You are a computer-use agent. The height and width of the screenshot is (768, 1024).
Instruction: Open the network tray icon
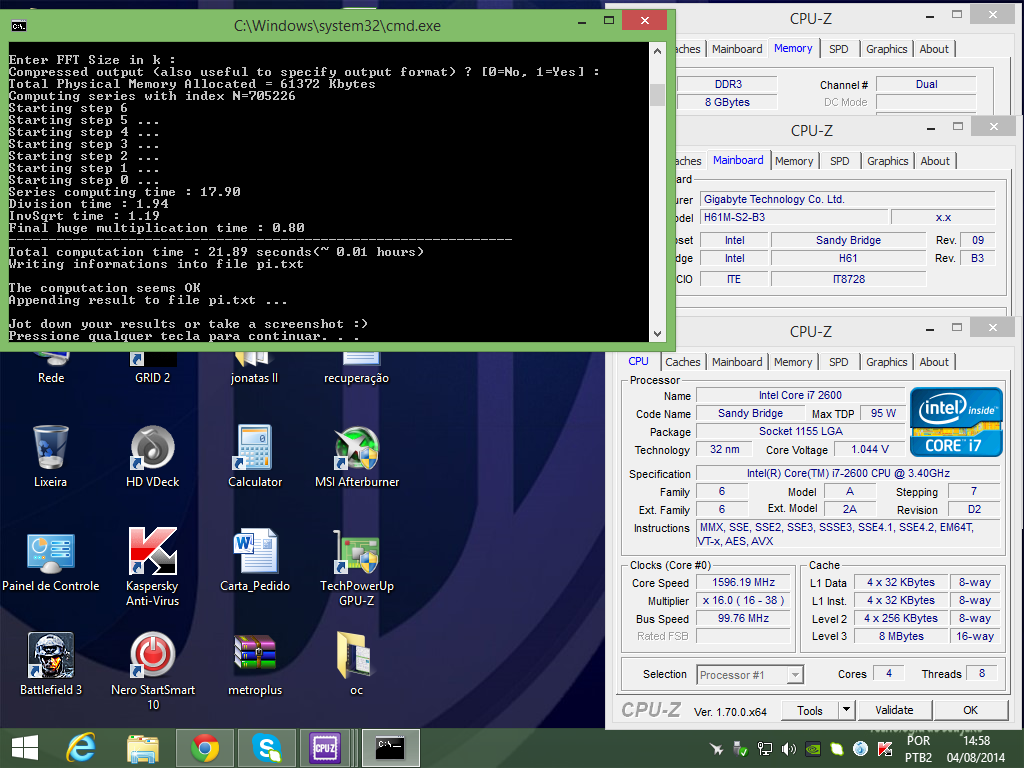[765, 749]
